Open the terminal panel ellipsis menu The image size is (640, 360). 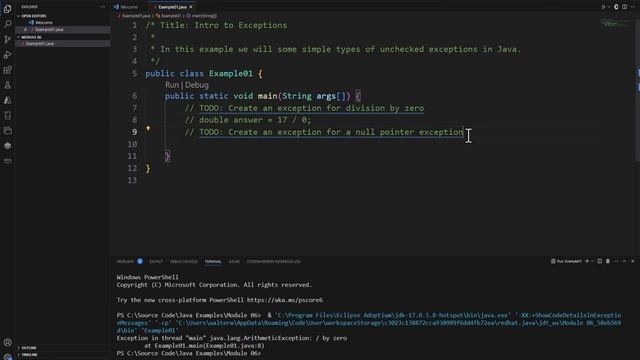[x=616, y=261]
